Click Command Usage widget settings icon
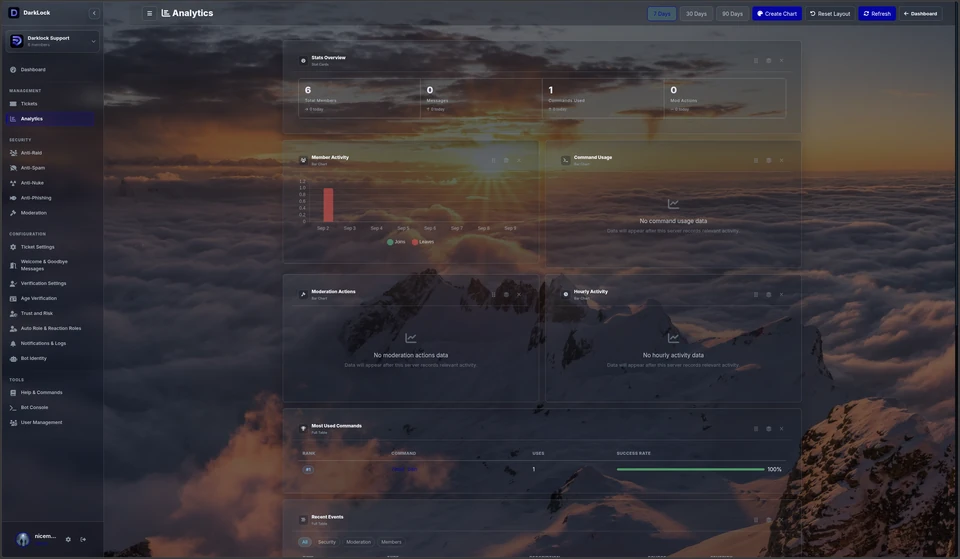 pos(768,160)
